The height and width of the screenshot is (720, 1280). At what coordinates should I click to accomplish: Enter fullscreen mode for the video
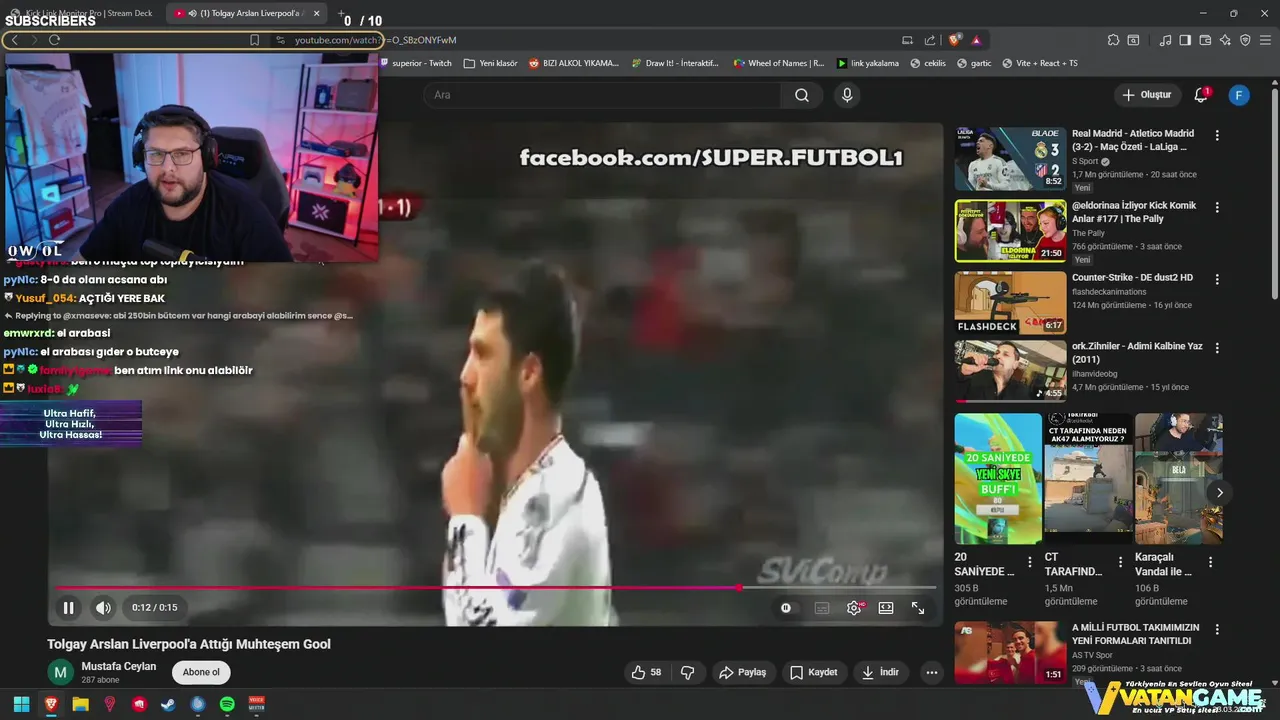coord(918,607)
